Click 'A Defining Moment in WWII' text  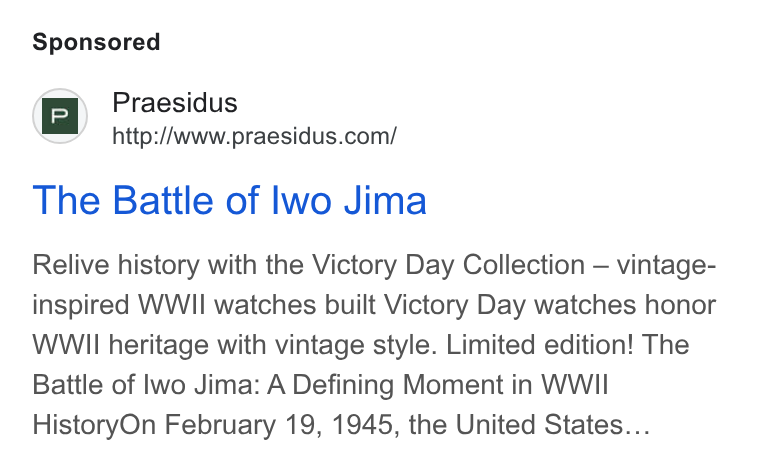437,385
